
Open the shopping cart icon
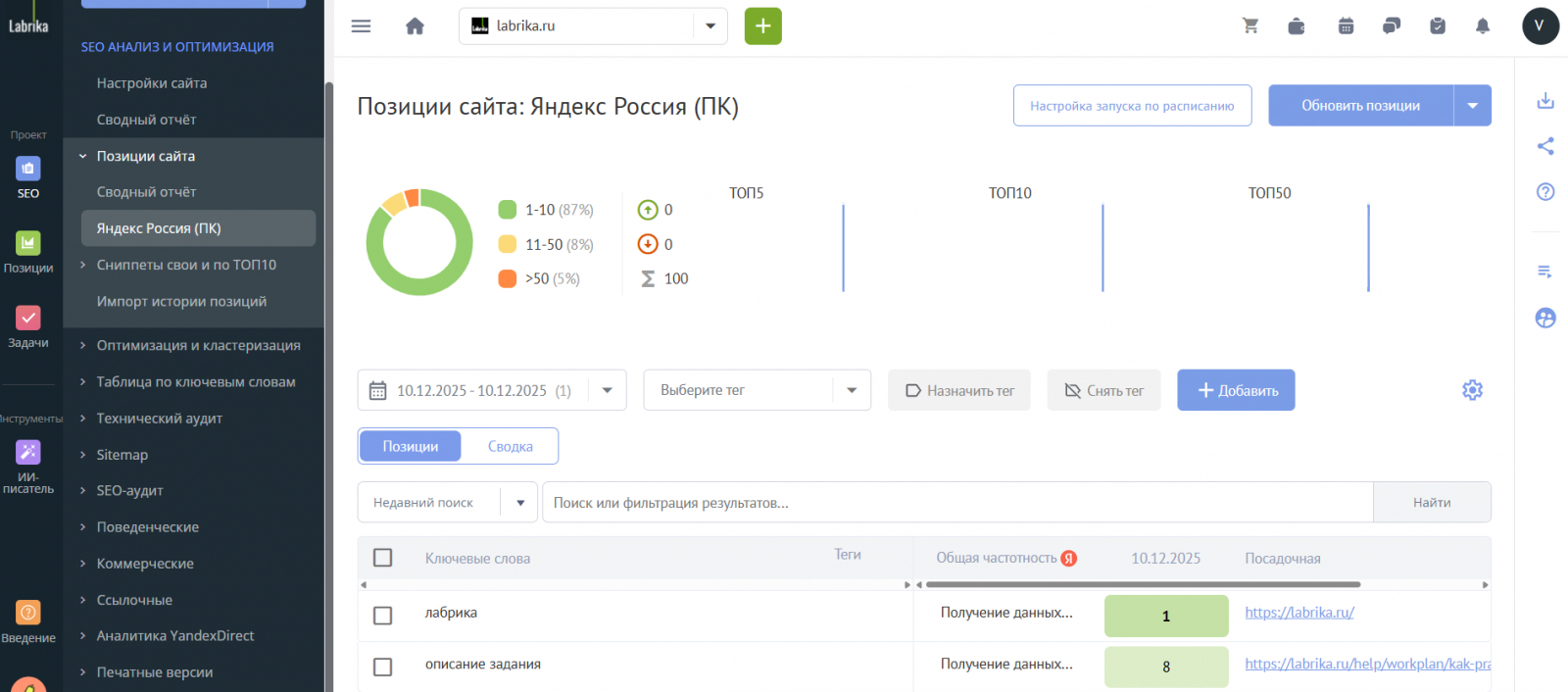coord(1250,26)
